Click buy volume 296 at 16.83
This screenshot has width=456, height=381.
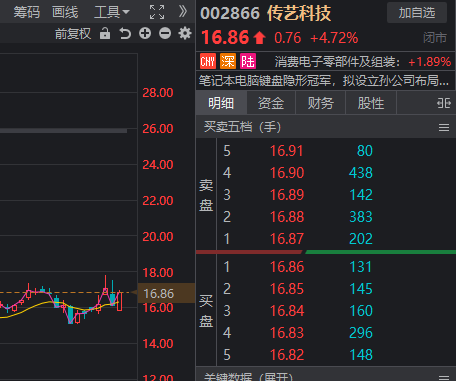pyautogui.click(x=361, y=333)
